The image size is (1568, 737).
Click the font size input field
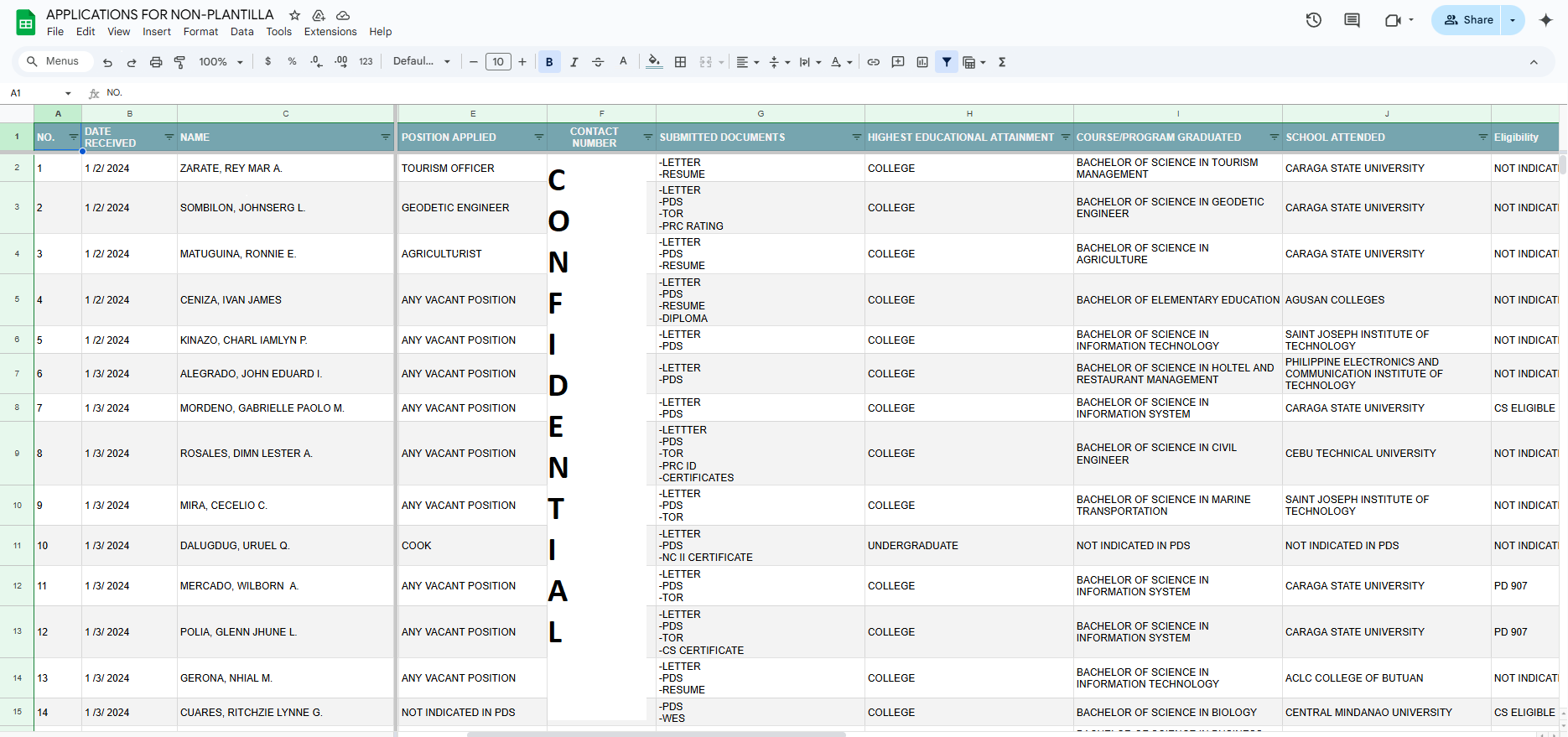(x=498, y=62)
